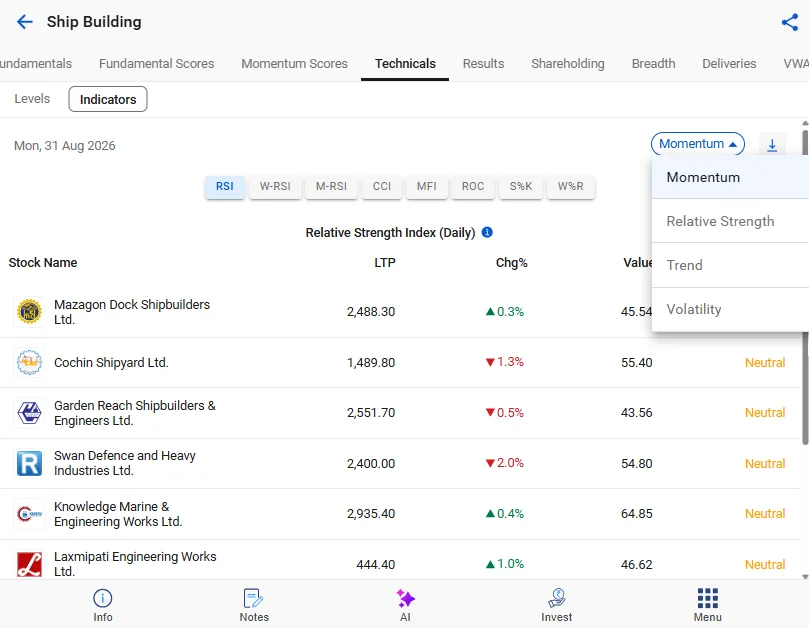Open Swan Defence and Heavy Industries stock
Viewport: 809px width, 628px height.
tap(125, 463)
